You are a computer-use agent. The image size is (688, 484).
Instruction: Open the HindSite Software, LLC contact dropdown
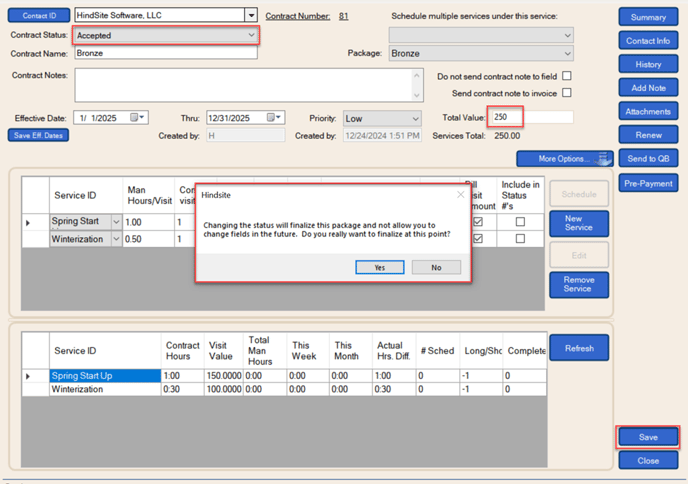click(251, 15)
